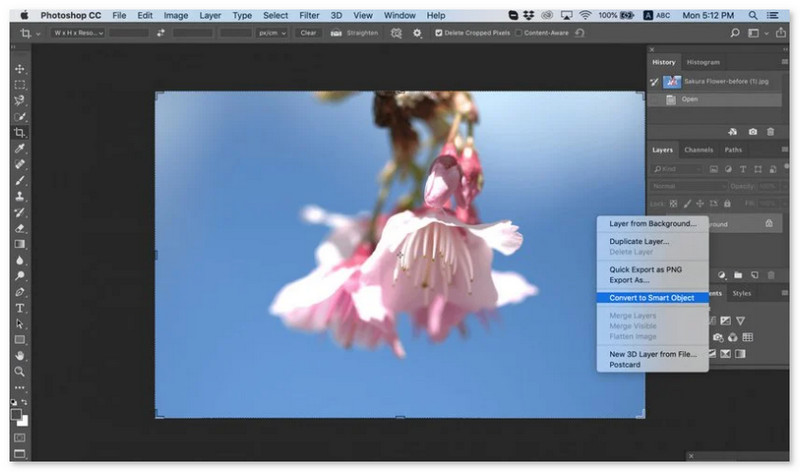Select the Healing Brush tool
This screenshot has width=800, height=472.
[20, 164]
